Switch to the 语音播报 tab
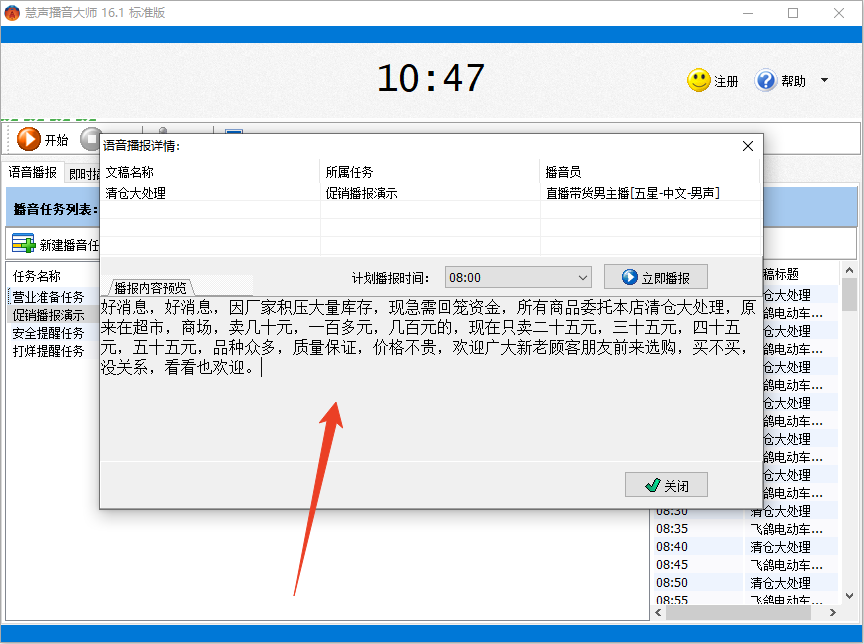This screenshot has height=644, width=864. [x=30, y=171]
